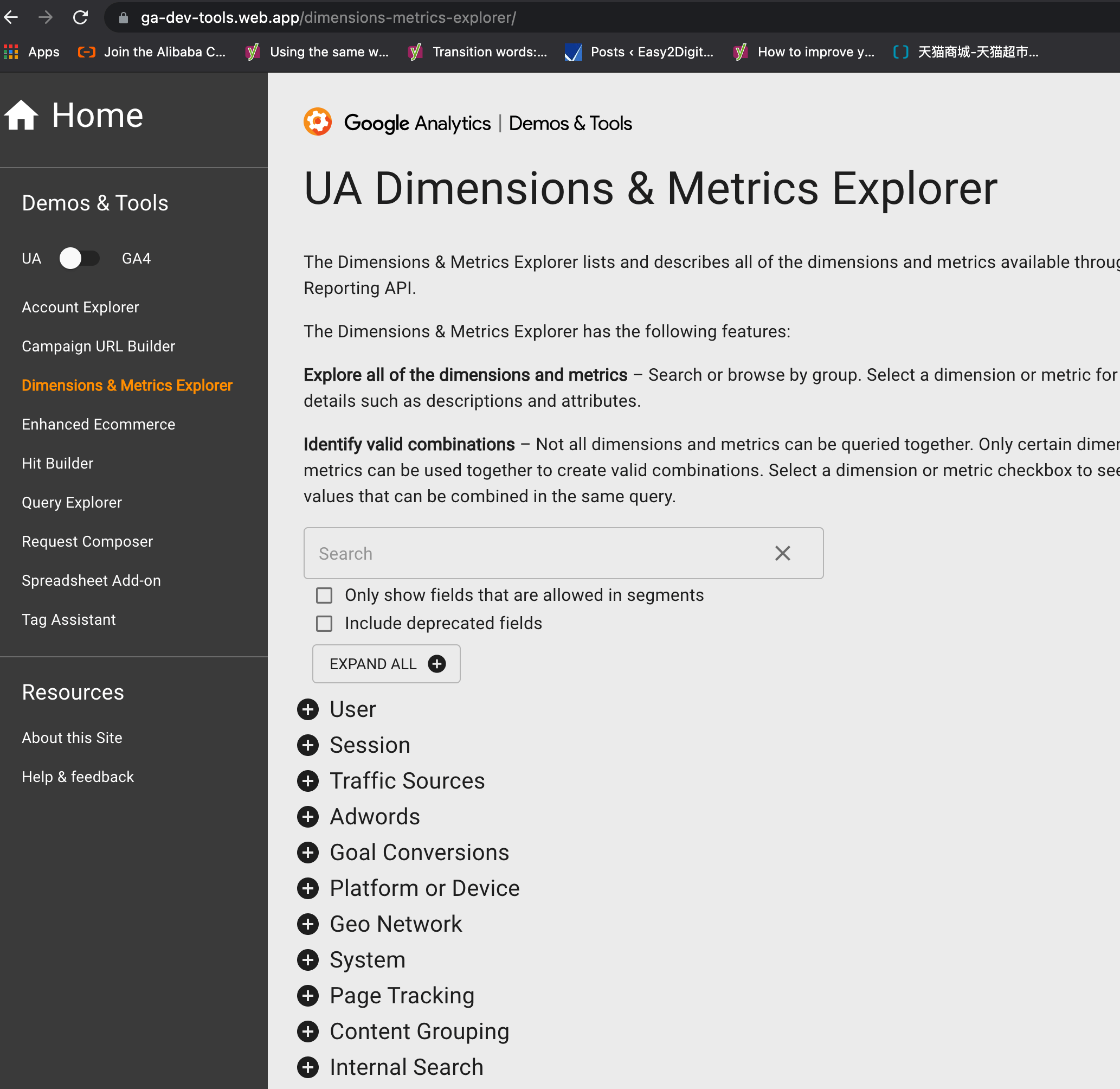Open Enhanced Ecommerce
1120x1089 pixels.
click(x=98, y=425)
